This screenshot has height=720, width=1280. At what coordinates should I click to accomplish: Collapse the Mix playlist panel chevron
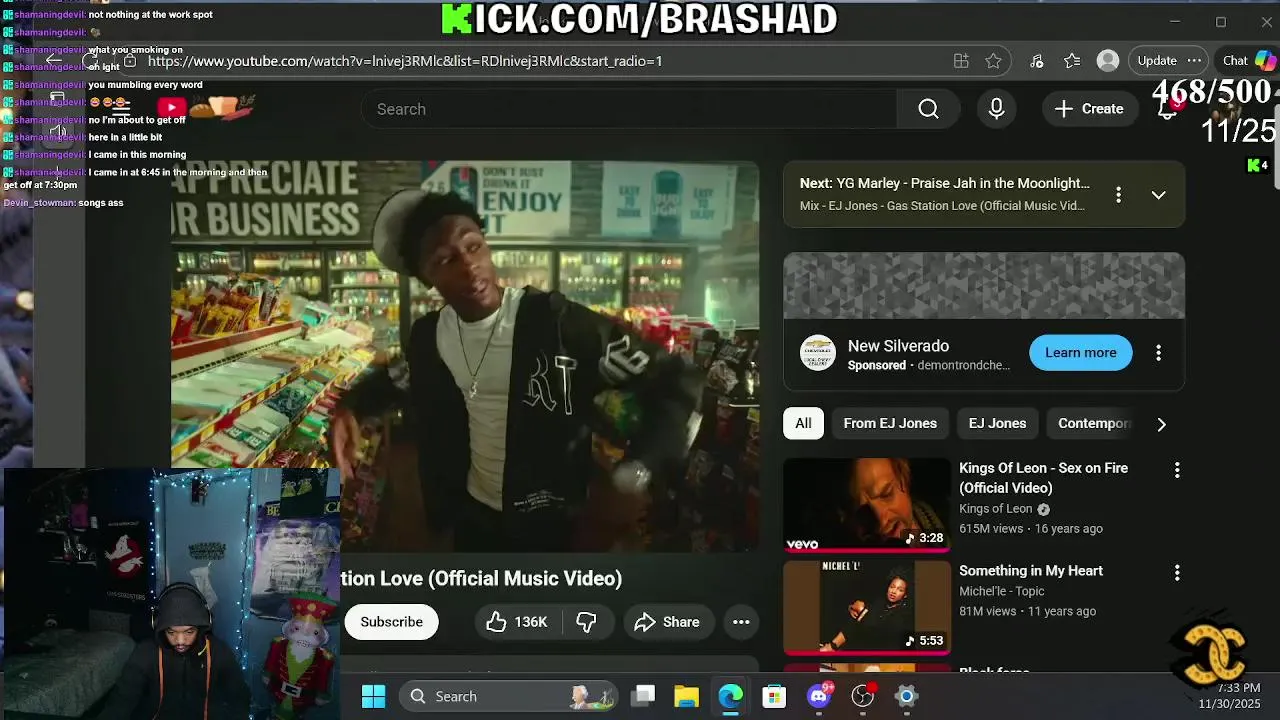click(x=1158, y=195)
